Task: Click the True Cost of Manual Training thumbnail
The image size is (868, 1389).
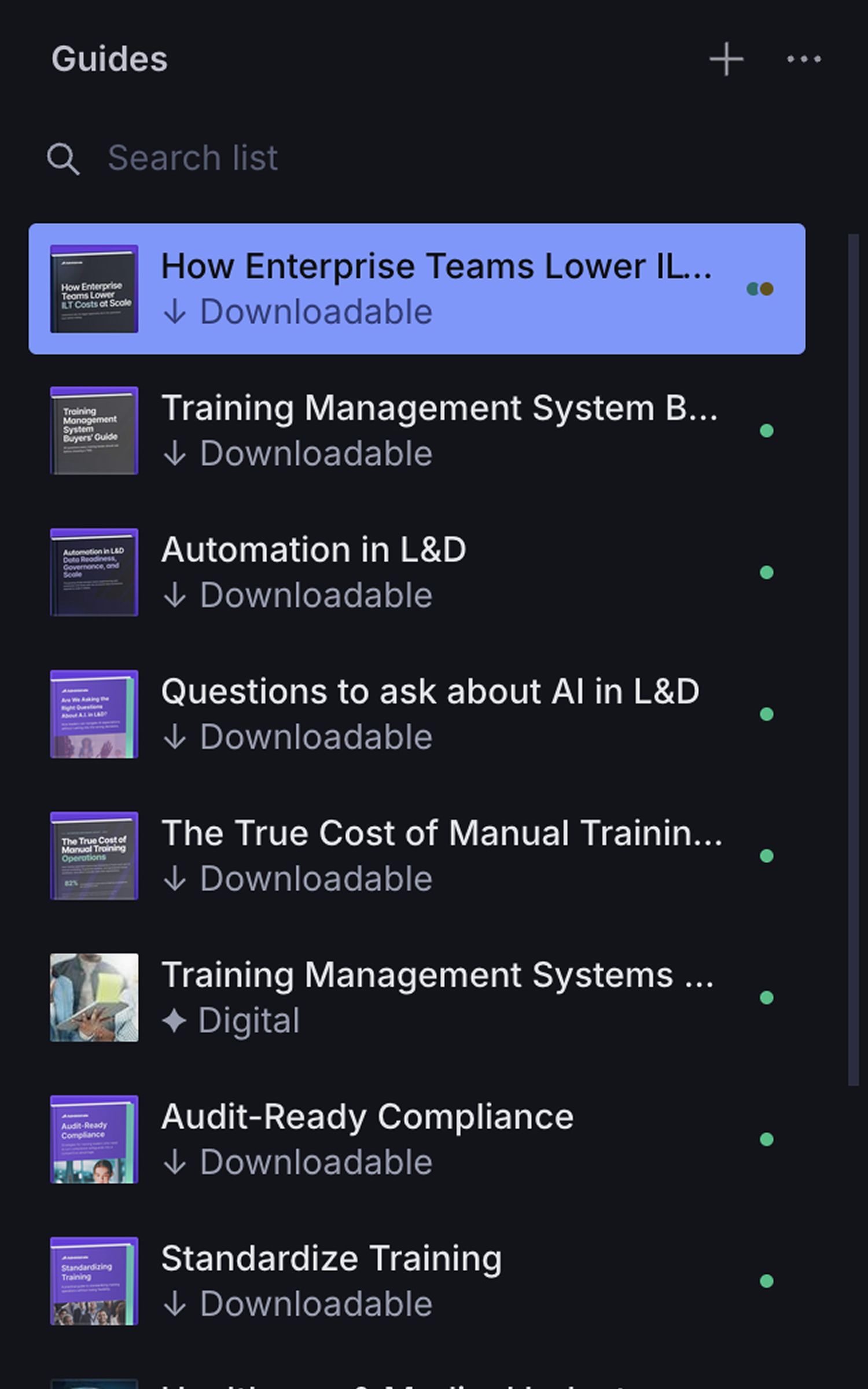Action: [x=94, y=856]
